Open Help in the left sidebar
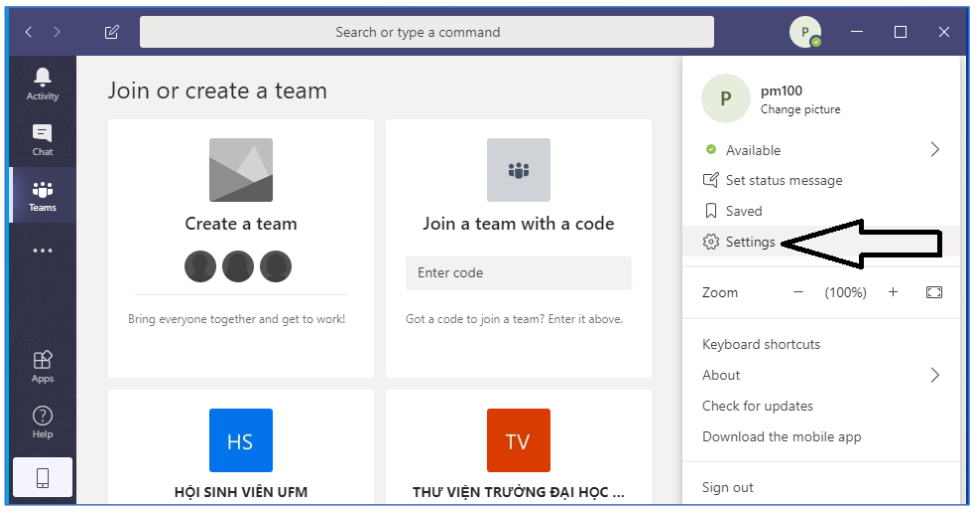 [x=42, y=421]
